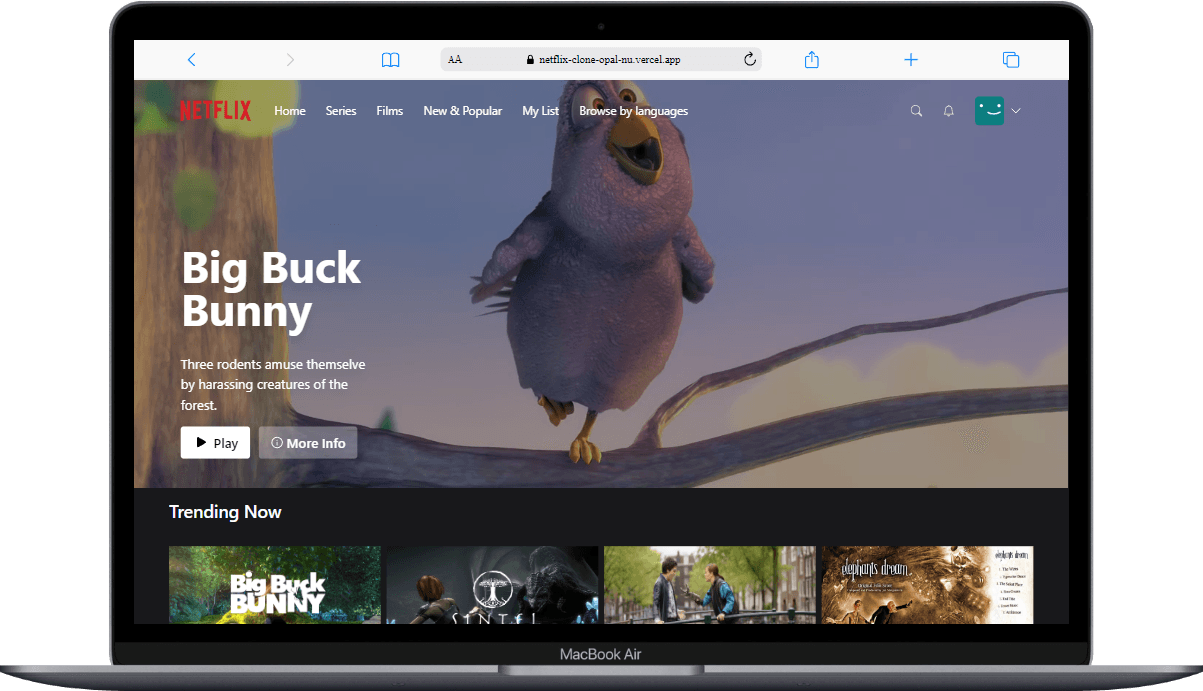Open the Safari bookmarks book icon
This screenshot has height=691, width=1203.
click(x=390, y=60)
